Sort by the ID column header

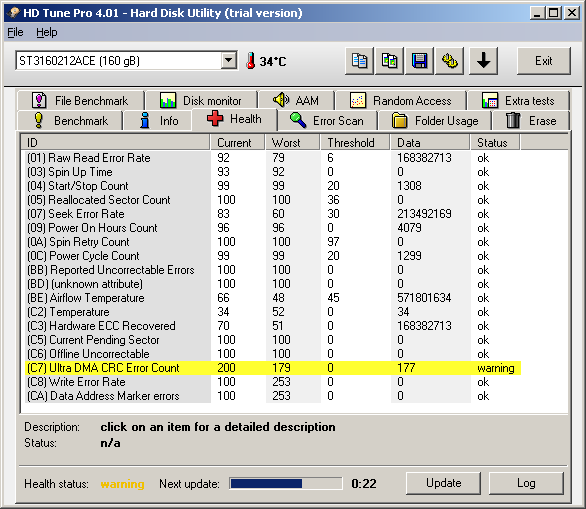click(115, 142)
